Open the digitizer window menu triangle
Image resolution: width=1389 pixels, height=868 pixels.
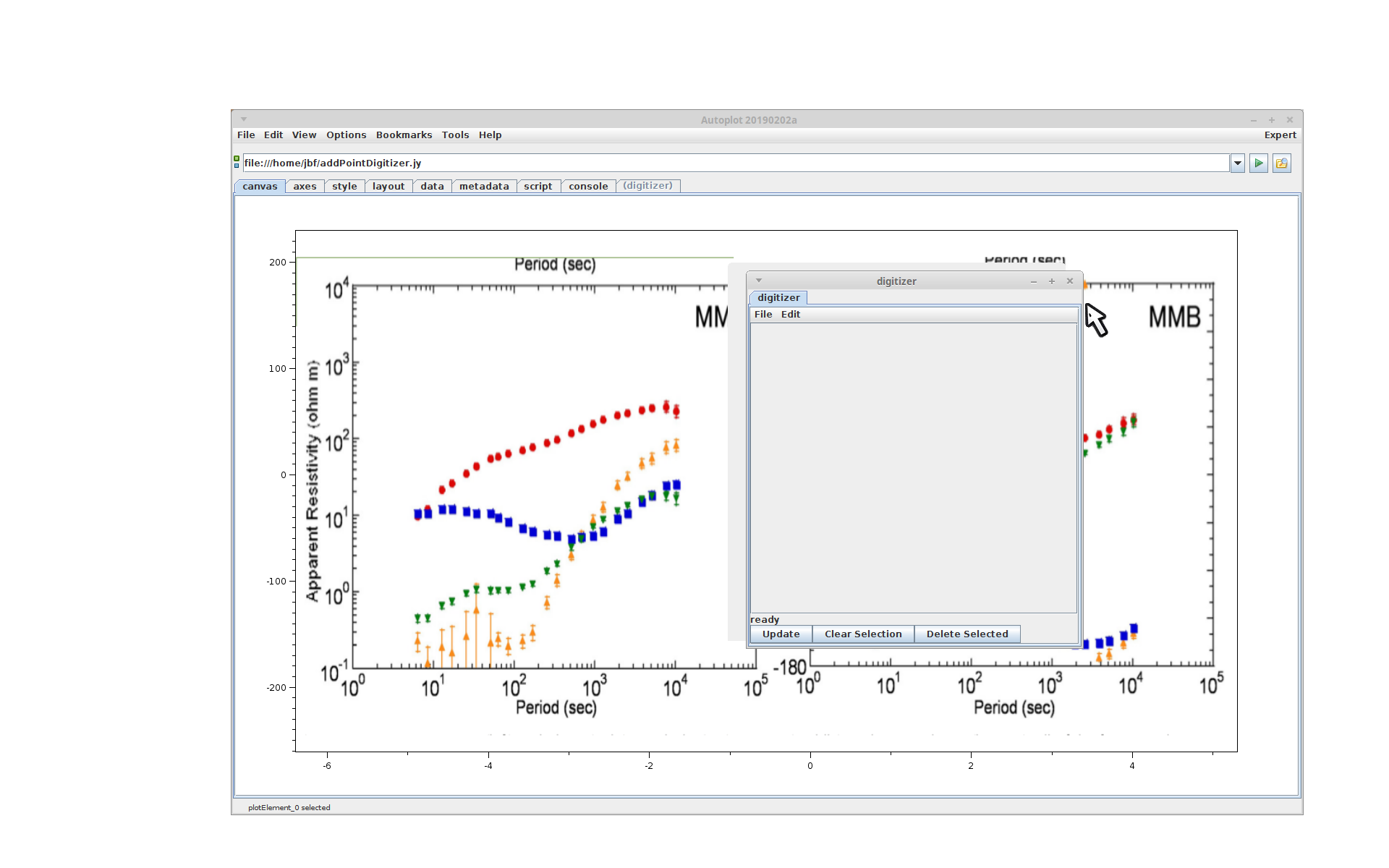759,281
